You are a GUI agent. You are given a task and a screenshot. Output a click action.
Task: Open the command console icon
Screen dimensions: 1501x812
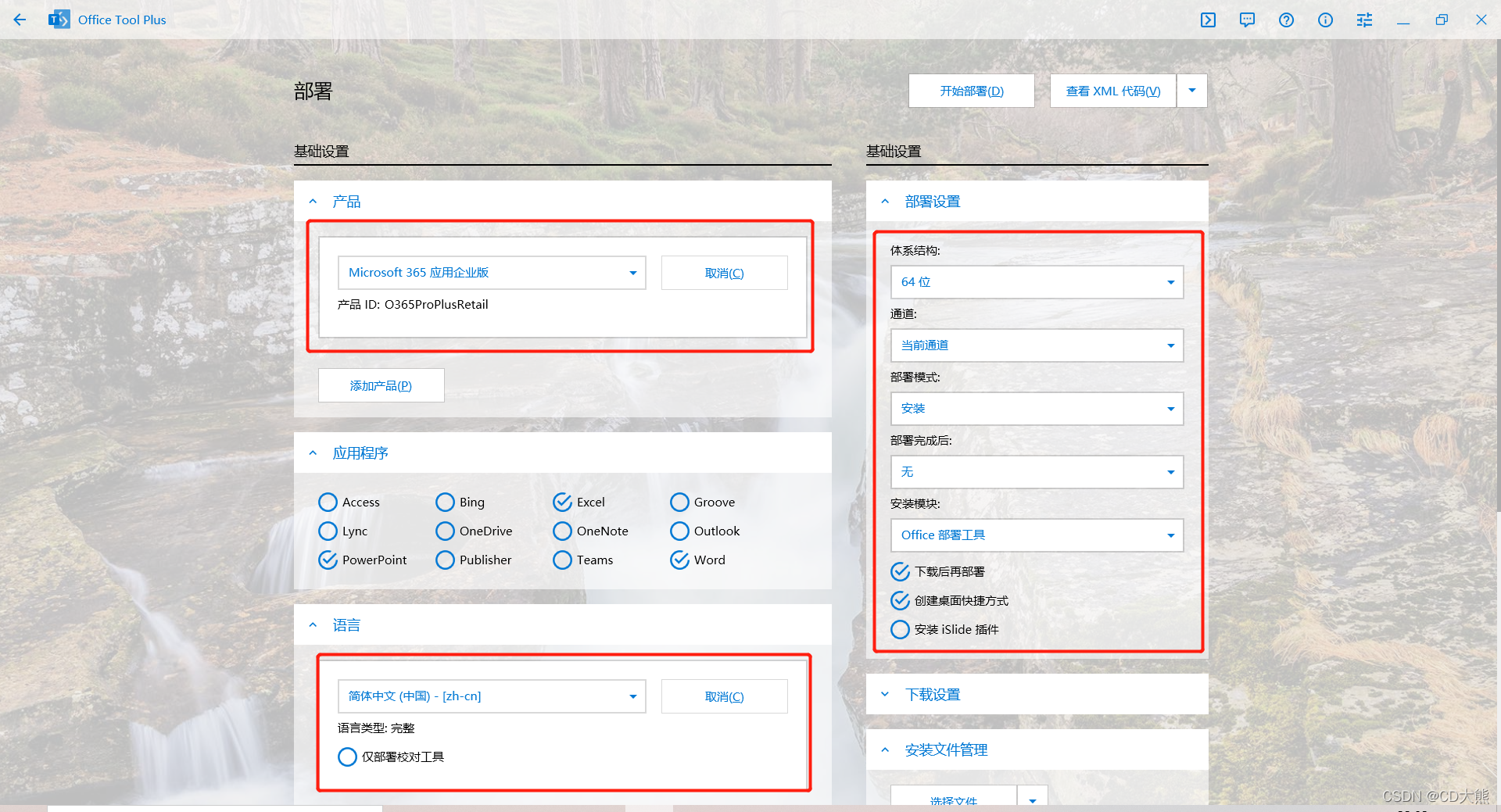click(x=1208, y=20)
